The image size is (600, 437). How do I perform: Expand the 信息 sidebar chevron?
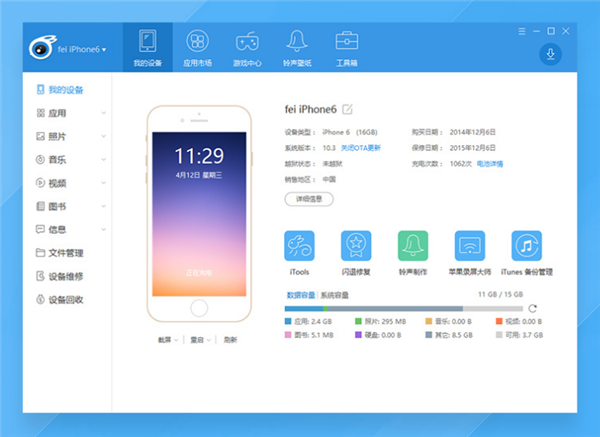tap(103, 230)
